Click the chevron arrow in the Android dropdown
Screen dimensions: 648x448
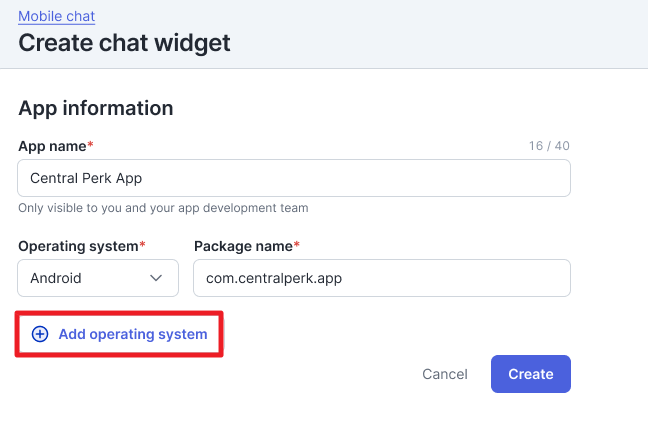coord(156,278)
